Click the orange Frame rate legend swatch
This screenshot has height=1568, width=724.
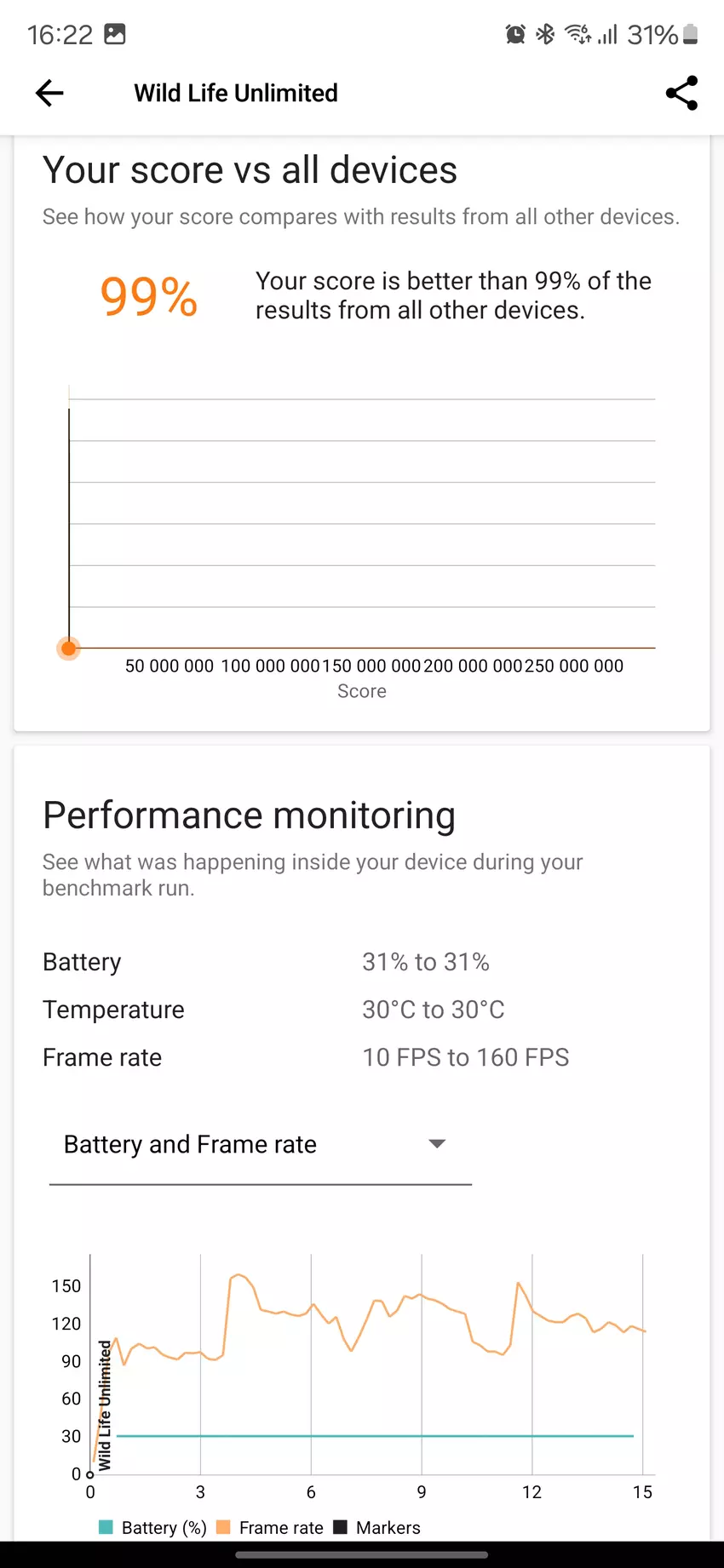[224, 1527]
